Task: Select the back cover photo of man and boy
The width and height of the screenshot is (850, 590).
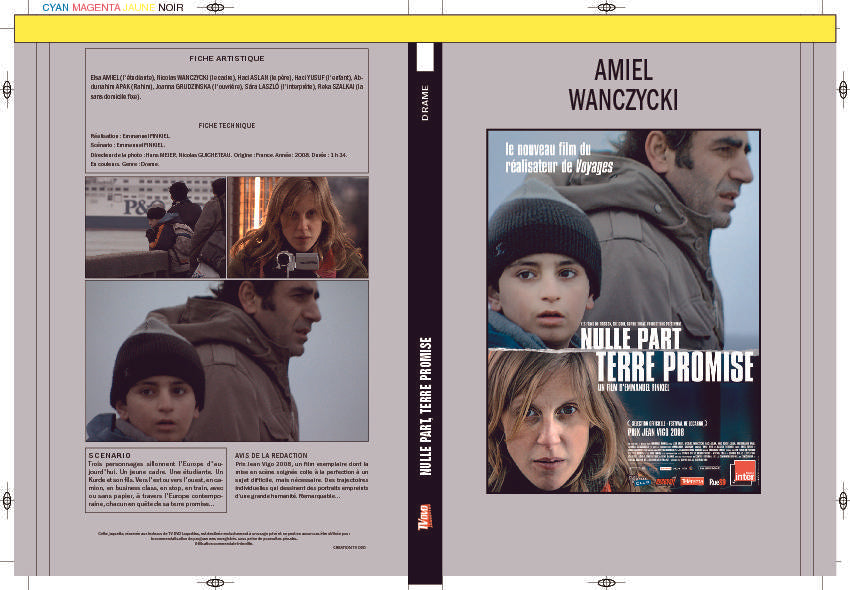Action: click(x=227, y=361)
